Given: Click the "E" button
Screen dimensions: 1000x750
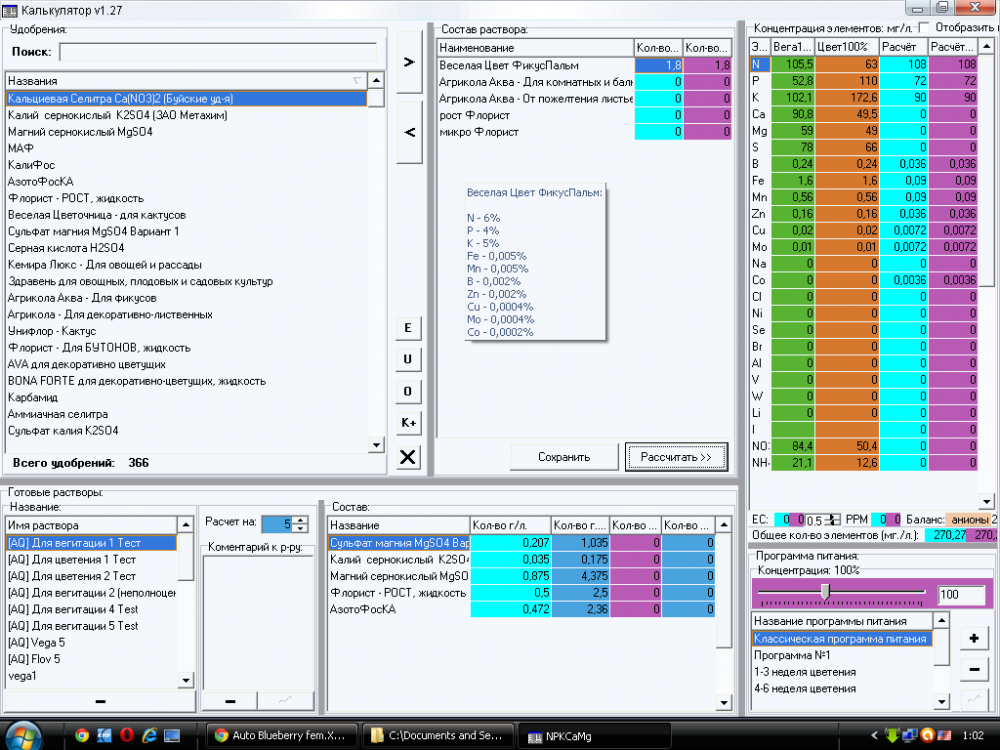Looking at the screenshot, I should (x=408, y=328).
